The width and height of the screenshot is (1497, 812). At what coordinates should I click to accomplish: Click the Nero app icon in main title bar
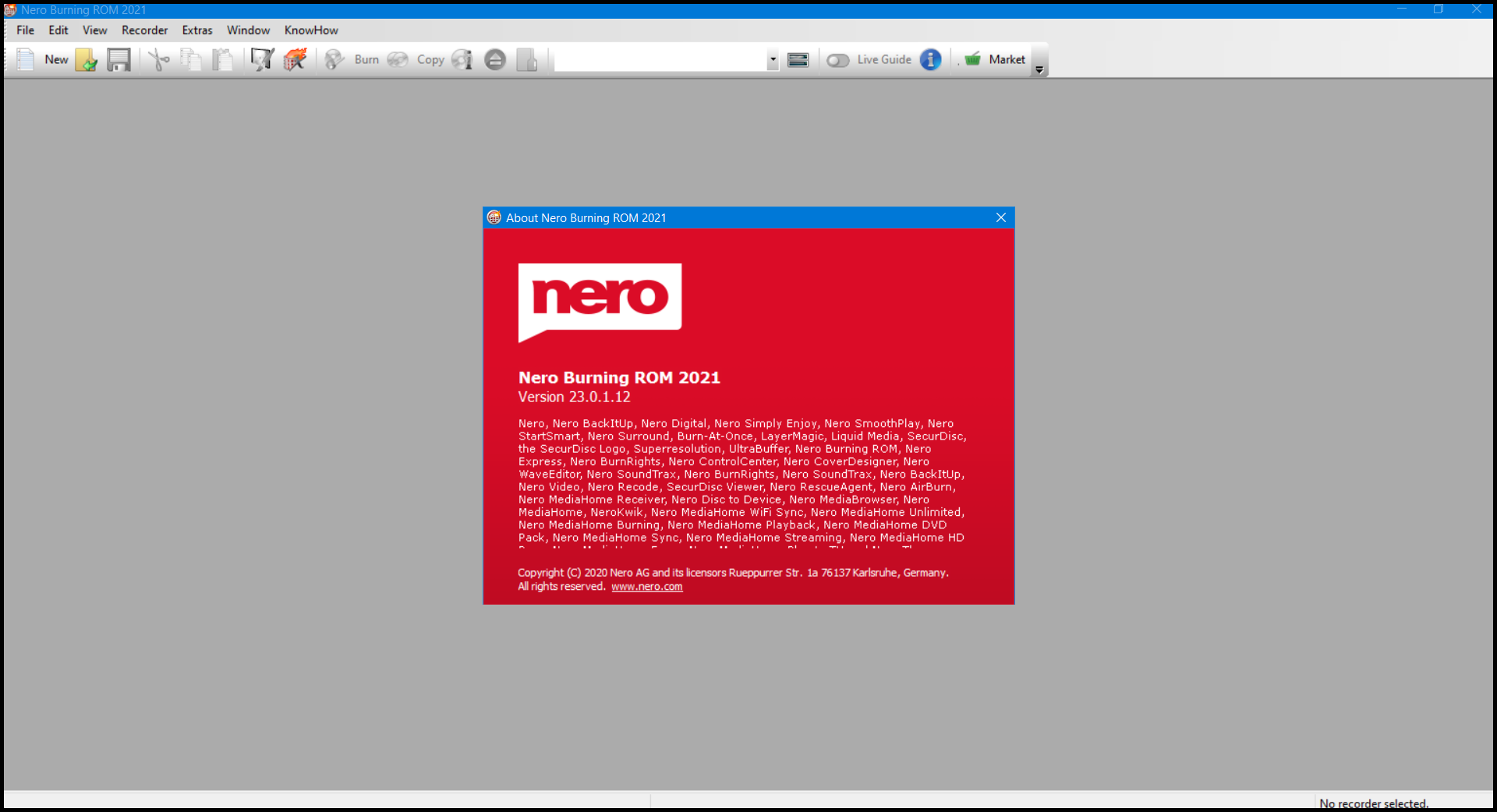(x=10, y=10)
